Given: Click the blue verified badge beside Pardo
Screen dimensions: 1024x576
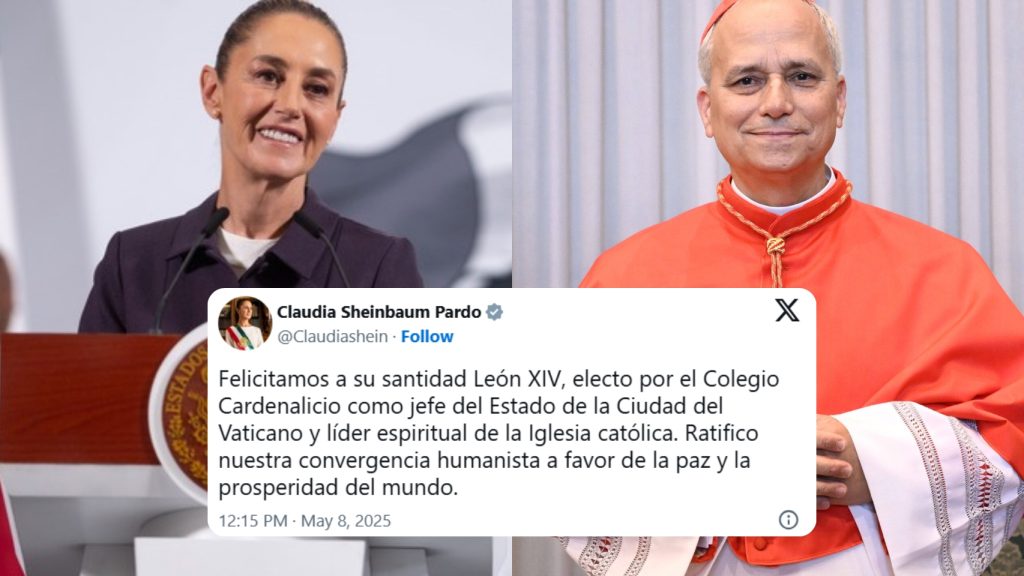Looking at the screenshot, I should tap(494, 312).
